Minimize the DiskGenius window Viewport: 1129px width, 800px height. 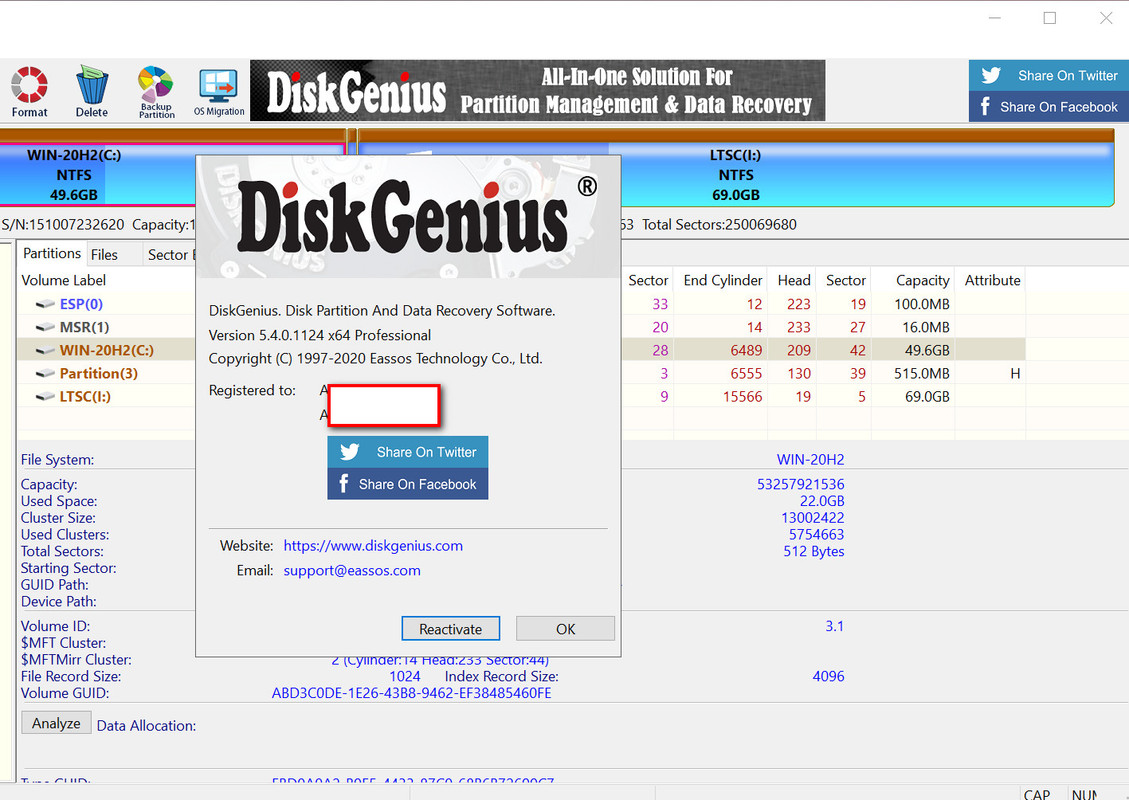click(x=994, y=18)
